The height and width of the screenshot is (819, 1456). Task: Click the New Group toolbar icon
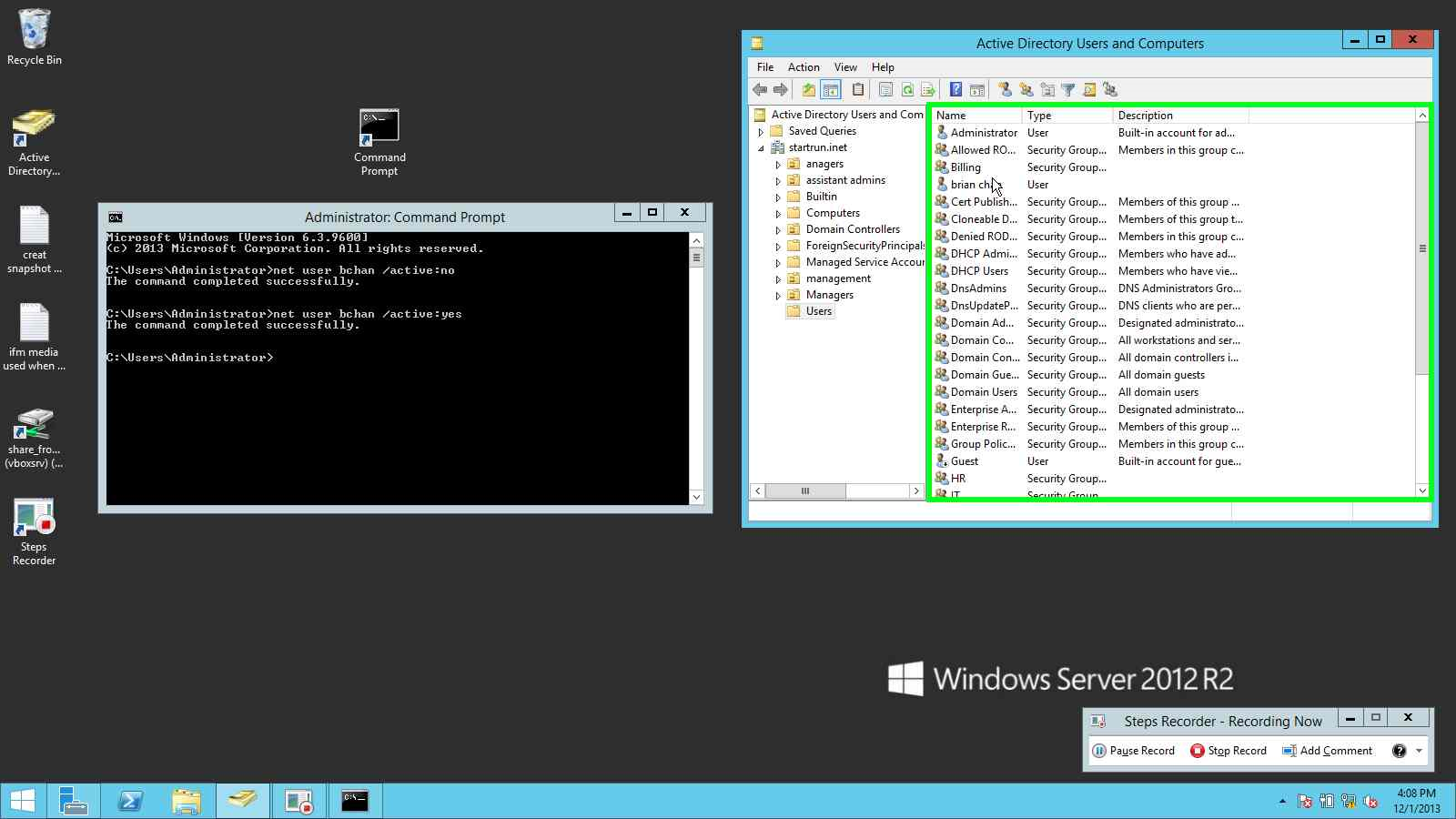click(x=1026, y=89)
